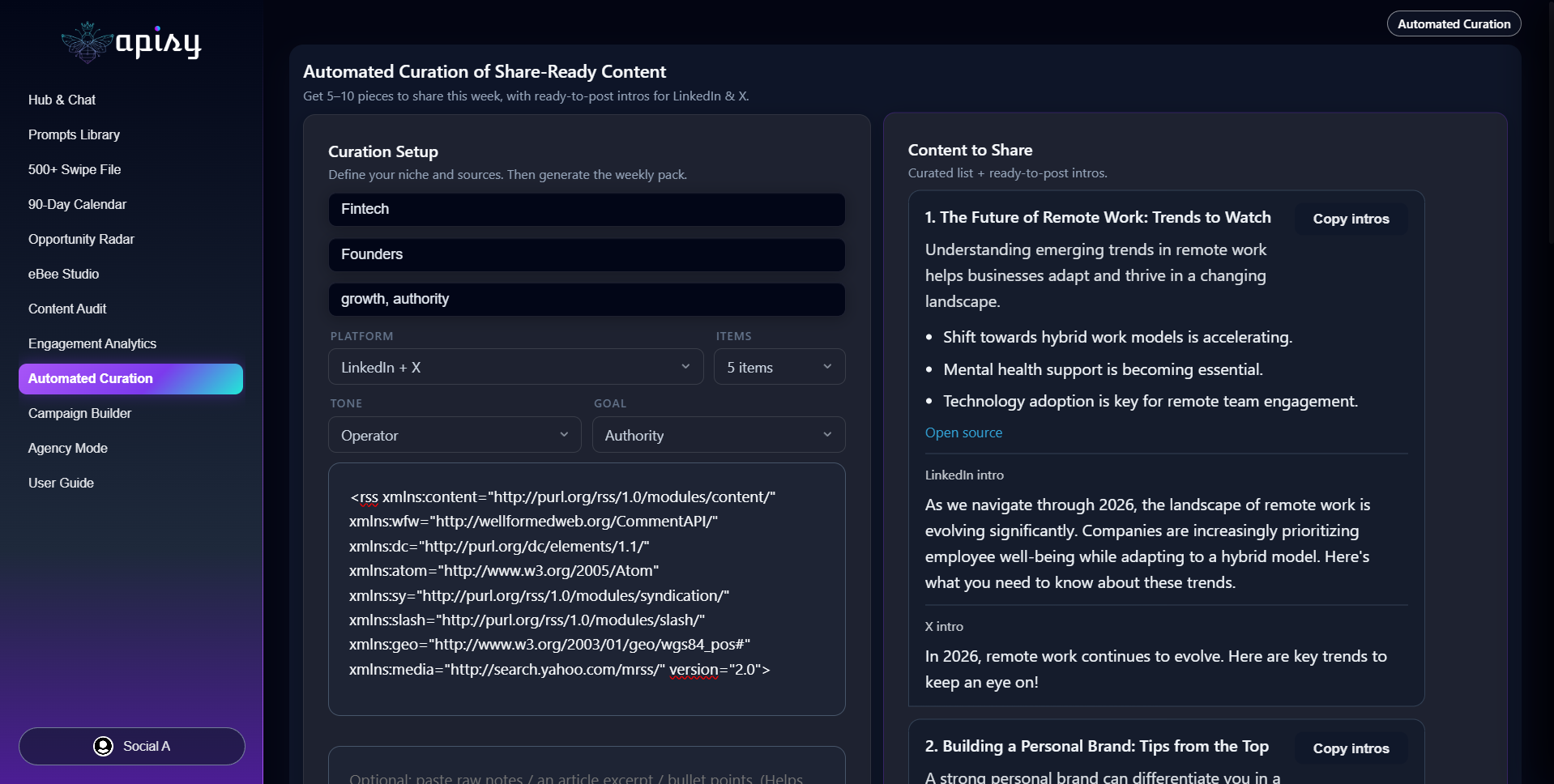
Task: Click the 'X intro' label
Action: pos(944,626)
